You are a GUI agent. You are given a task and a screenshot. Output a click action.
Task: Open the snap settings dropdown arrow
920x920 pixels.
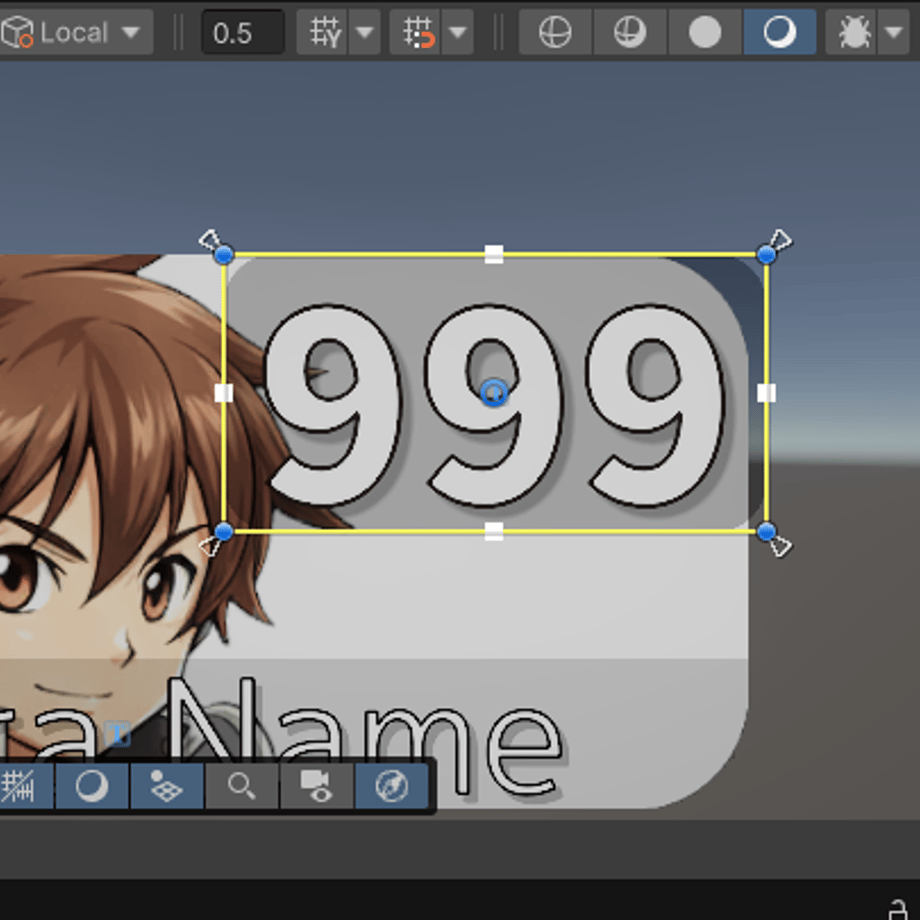tap(458, 32)
